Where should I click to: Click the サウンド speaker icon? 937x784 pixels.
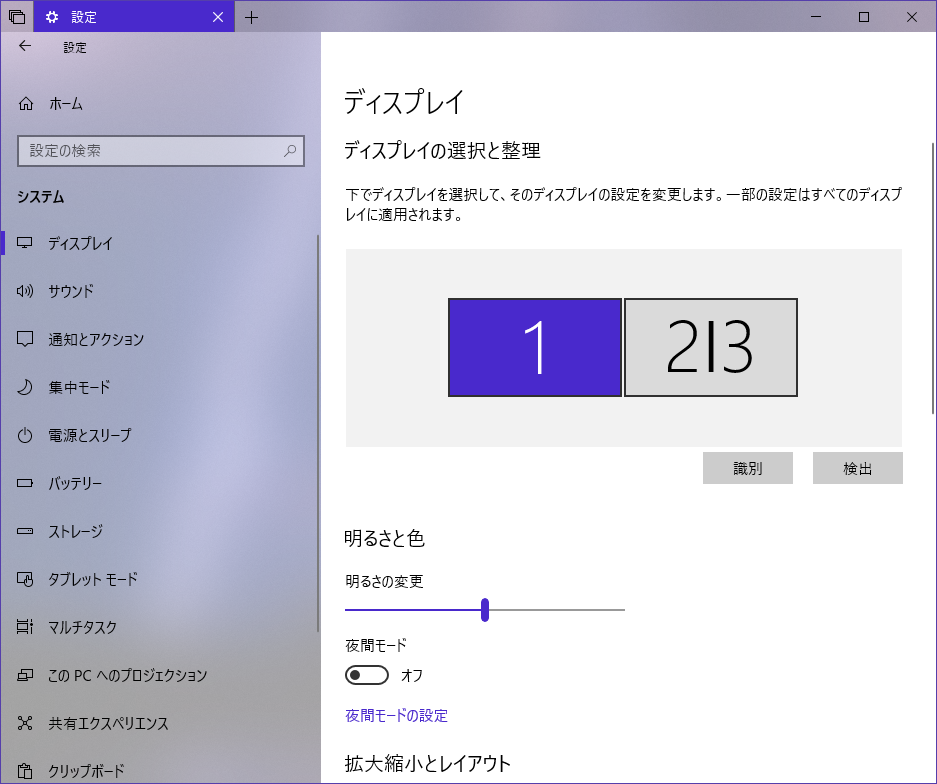(25, 291)
